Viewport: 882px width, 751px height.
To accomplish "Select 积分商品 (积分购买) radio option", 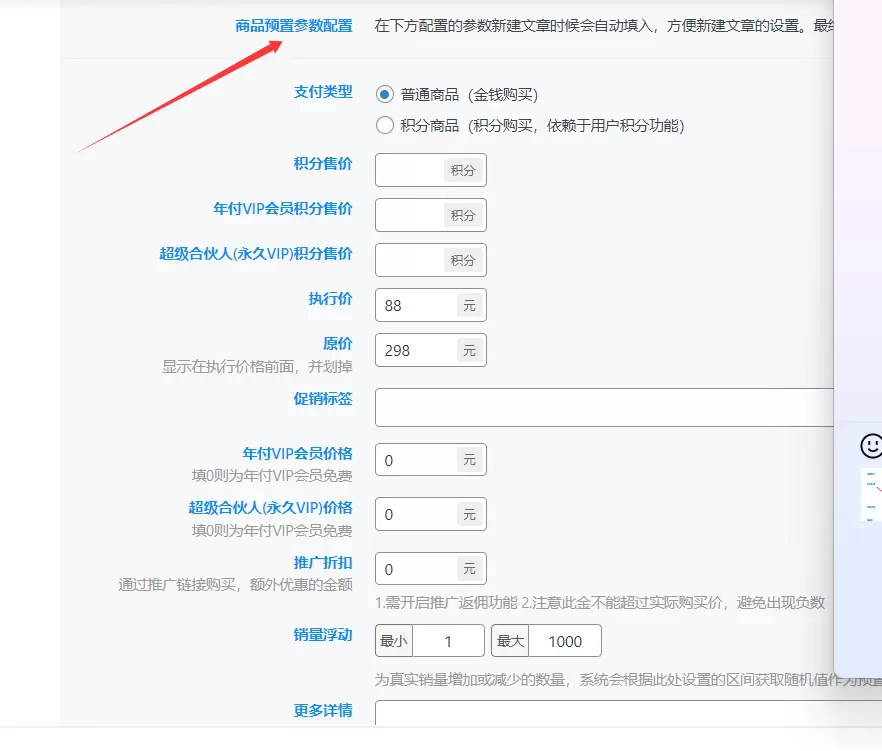I will click(385, 125).
